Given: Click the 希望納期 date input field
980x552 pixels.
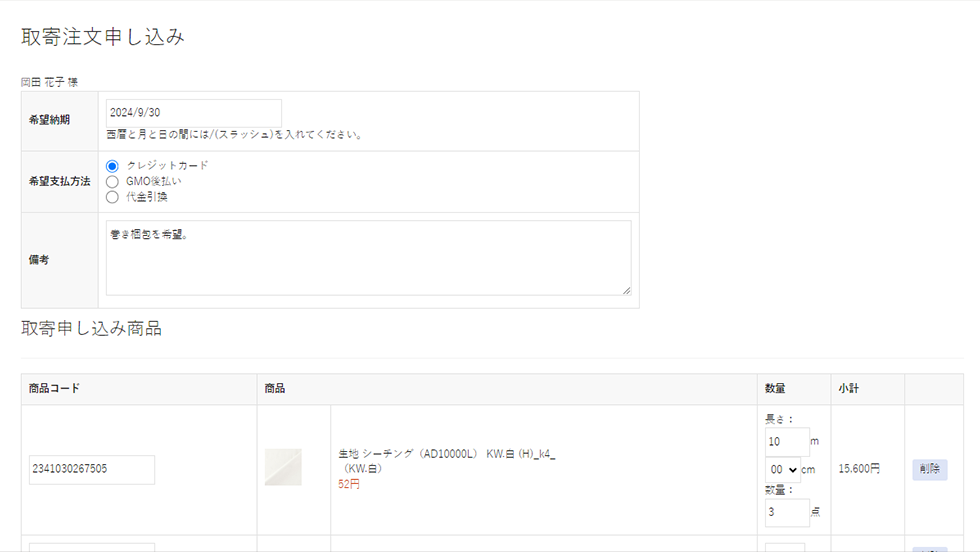Looking at the screenshot, I should tap(194, 113).
